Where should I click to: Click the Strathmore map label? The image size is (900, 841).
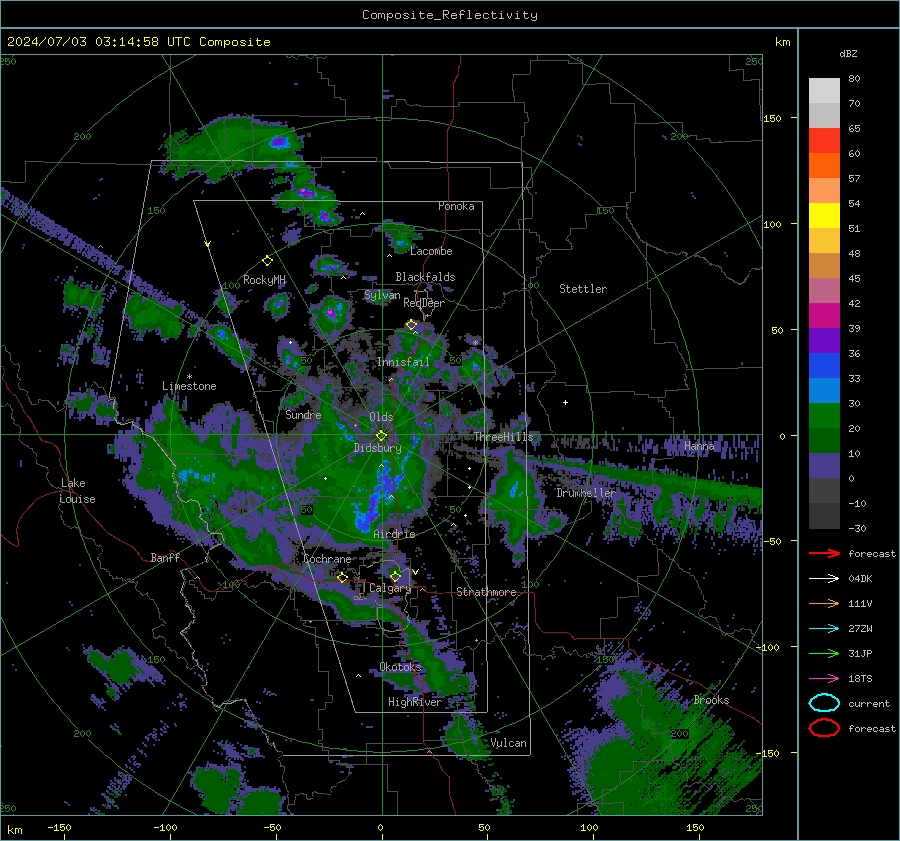(486, 592)
